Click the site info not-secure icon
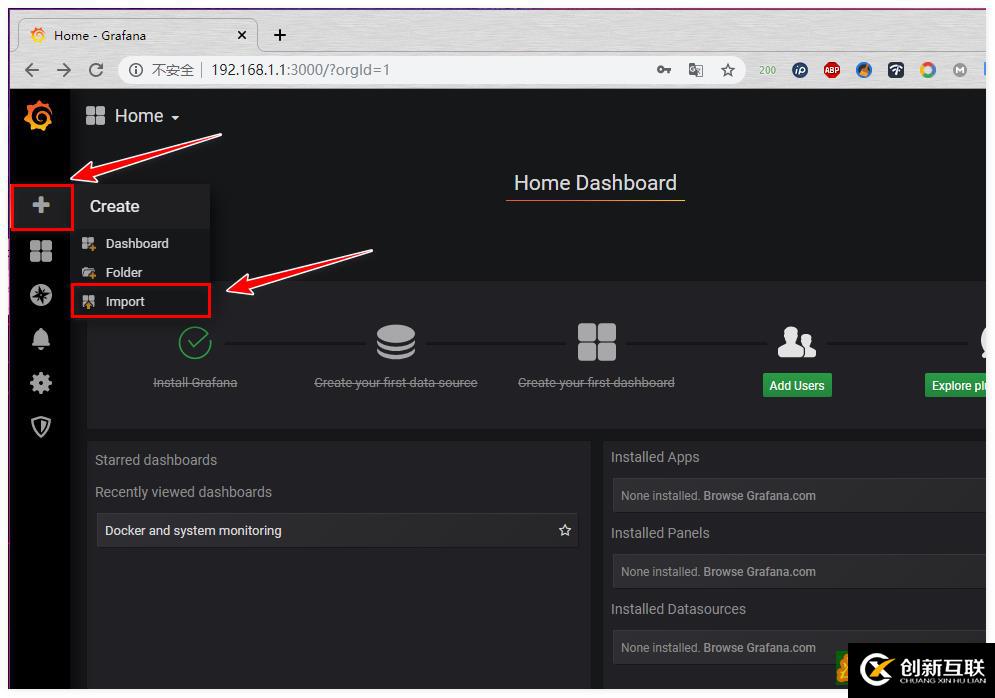This screenshot has height=698, width=995. tap(136, 70)
